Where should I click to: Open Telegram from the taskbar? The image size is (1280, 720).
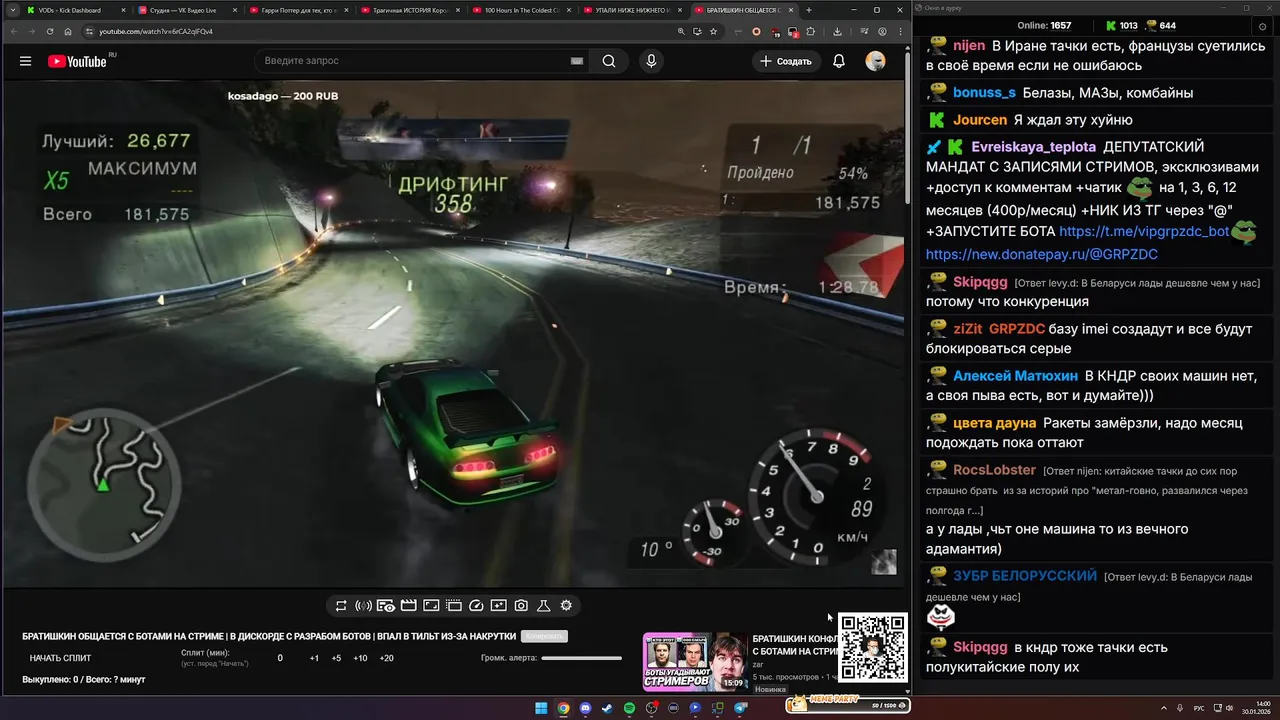point(741,708)
